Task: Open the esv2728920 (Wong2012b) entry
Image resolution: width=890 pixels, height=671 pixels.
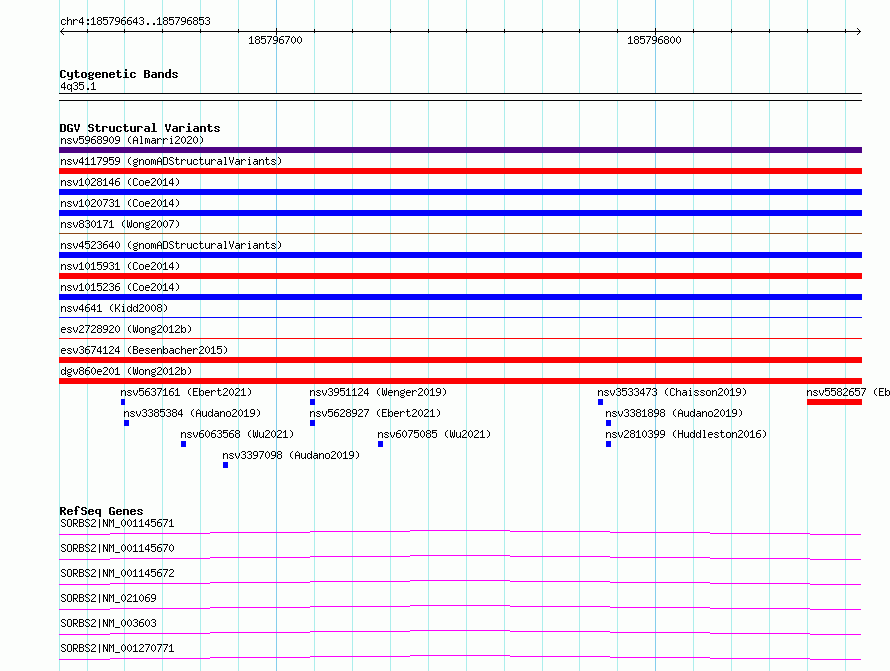Action: [126, 329]
